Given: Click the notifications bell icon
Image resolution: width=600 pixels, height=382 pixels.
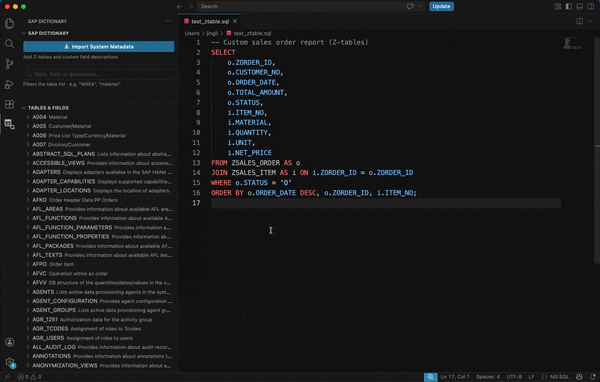Looking at the screenshot, I should coord(593,377).
